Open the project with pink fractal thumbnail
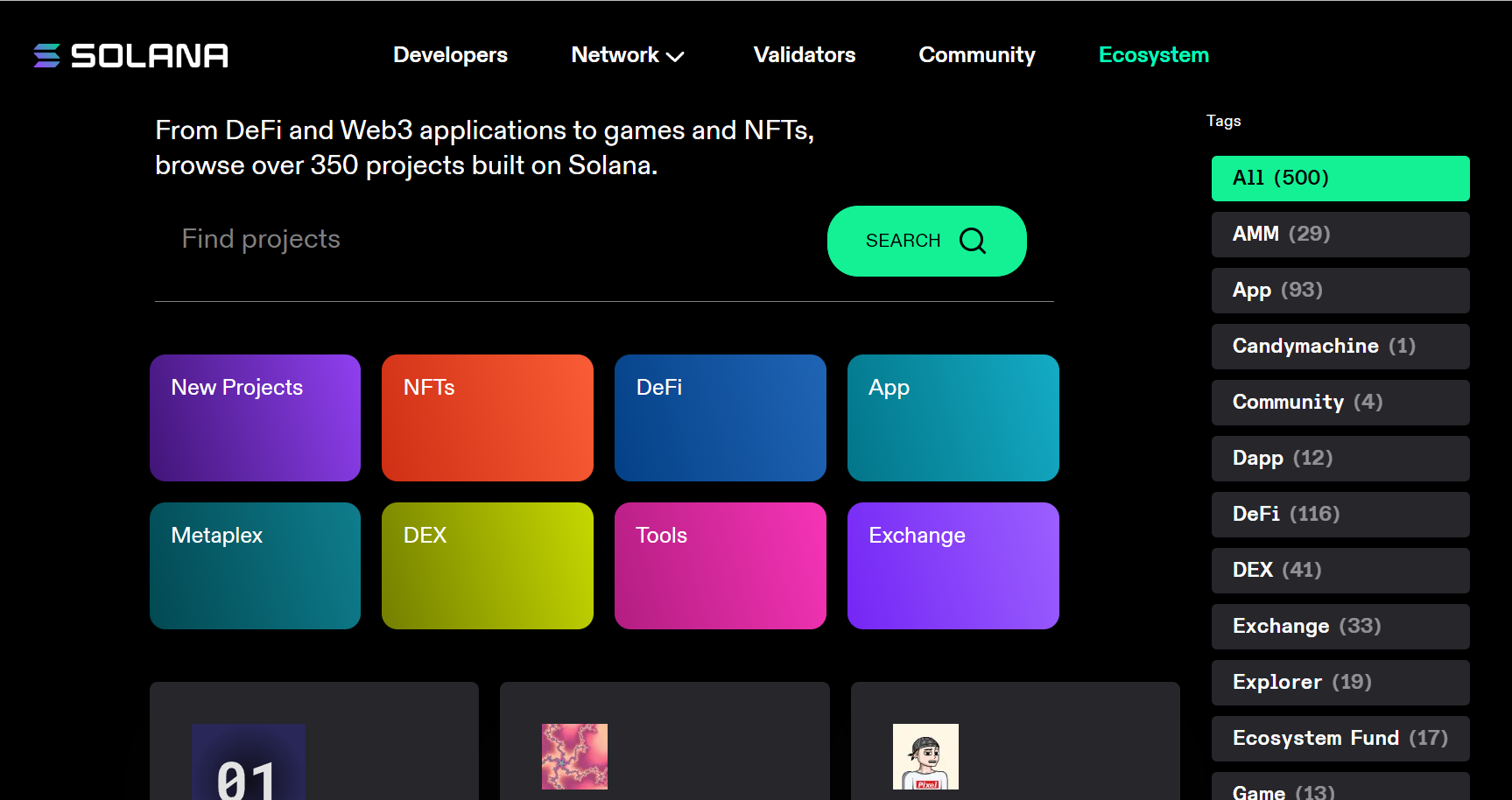1512x800 pixels. tap(665, 741)
